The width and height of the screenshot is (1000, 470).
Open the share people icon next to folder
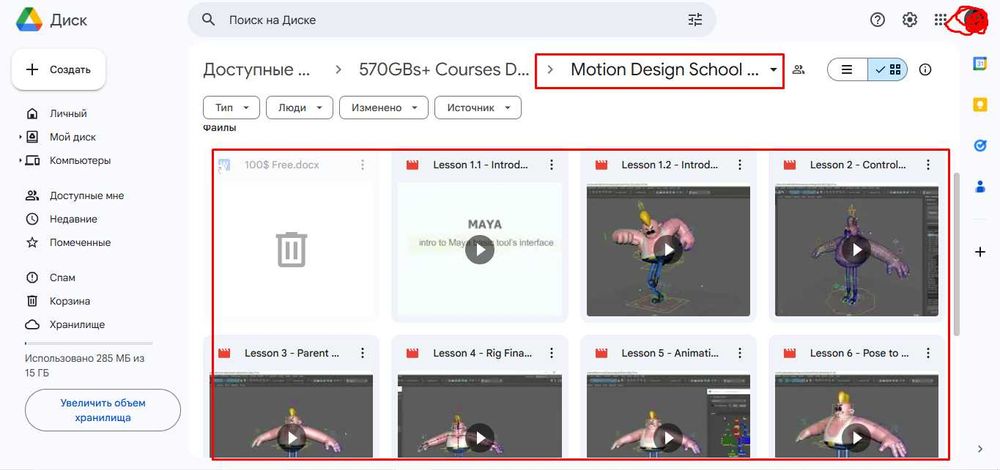coord(798,70)
